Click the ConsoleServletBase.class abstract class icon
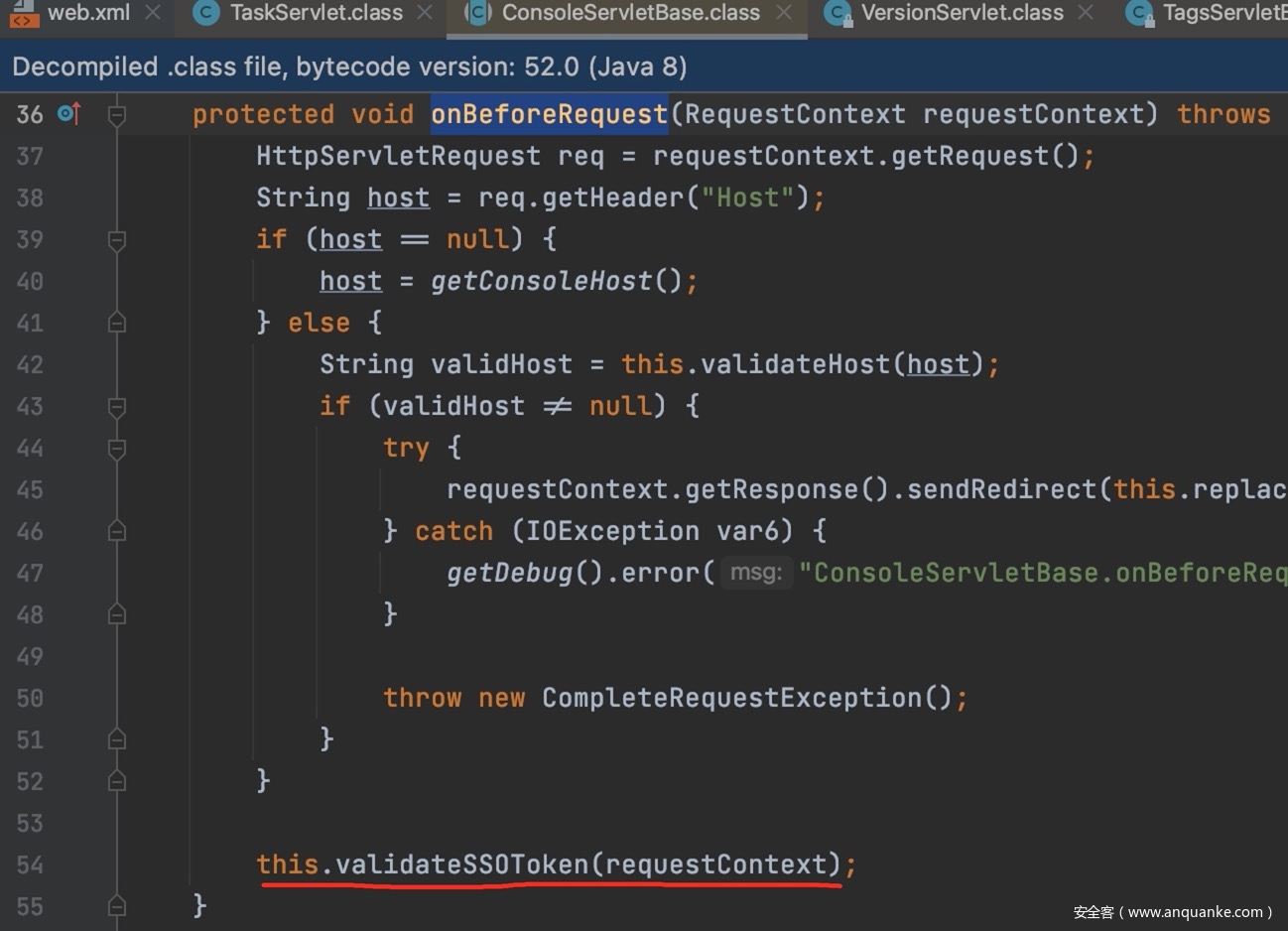This screenshot has width=1288, height=931. (478, 13)
